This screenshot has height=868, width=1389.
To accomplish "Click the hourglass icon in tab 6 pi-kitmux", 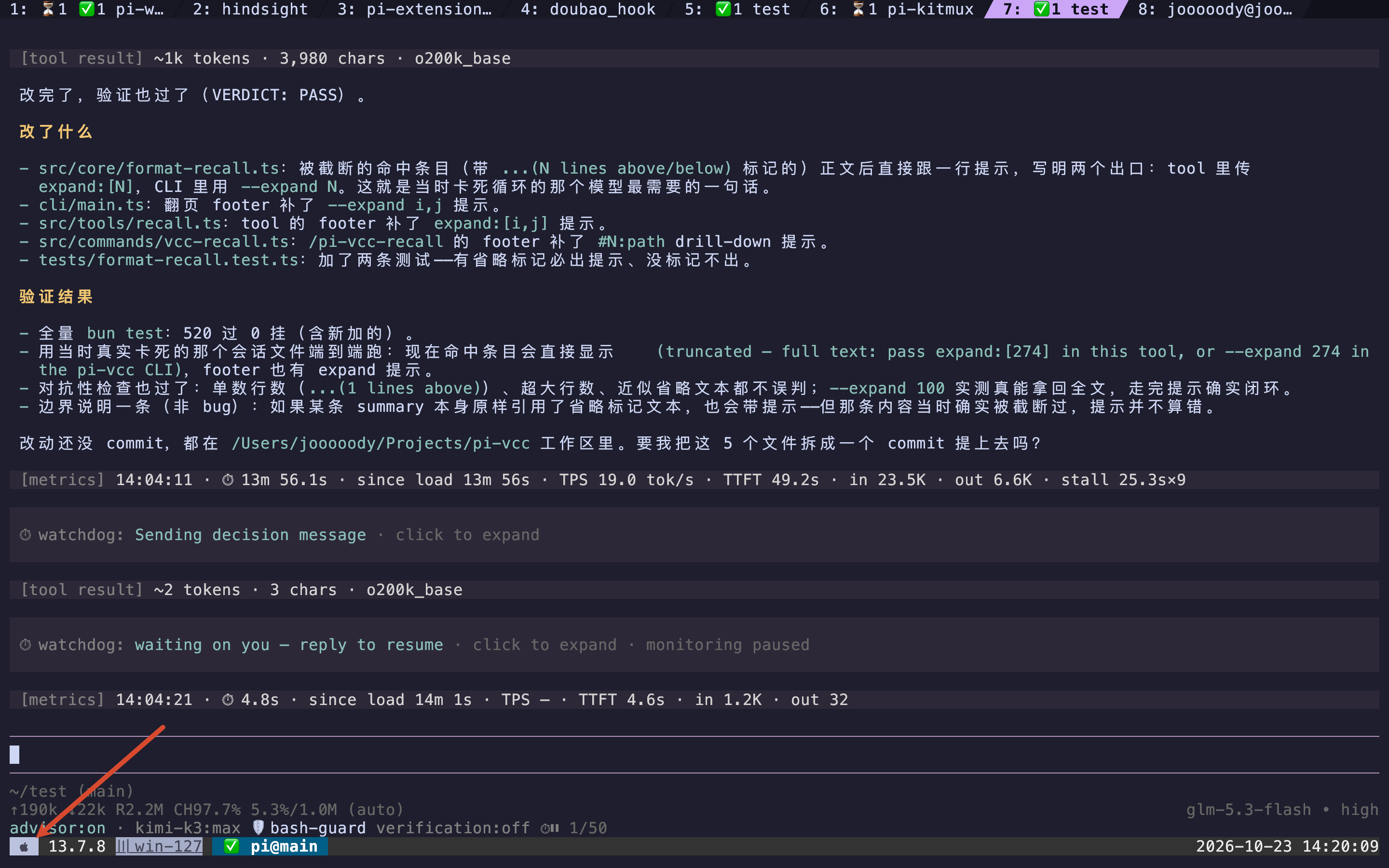I will [858, 9].
